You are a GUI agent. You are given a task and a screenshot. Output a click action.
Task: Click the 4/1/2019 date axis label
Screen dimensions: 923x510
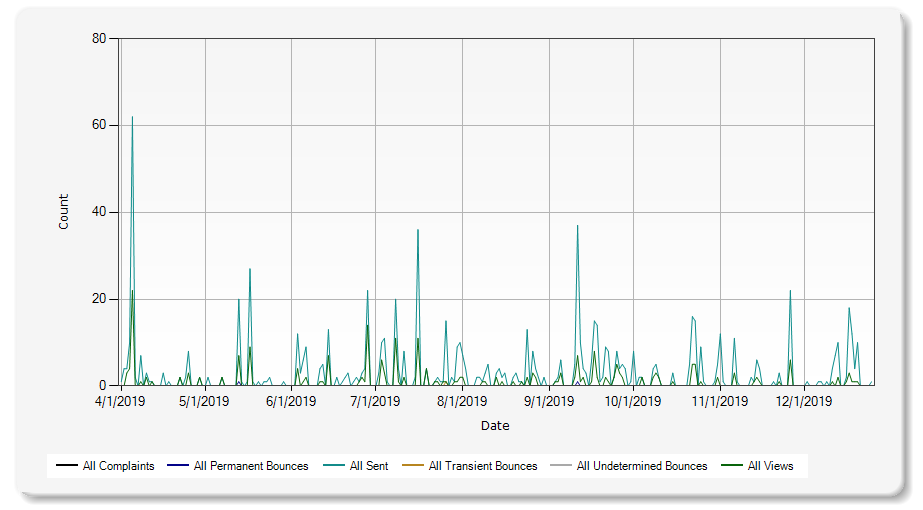(120, 402)
